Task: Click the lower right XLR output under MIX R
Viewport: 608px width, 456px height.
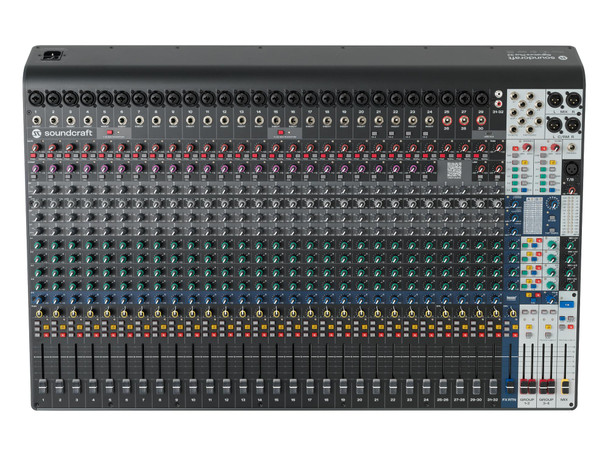Action: coord(573,125)
